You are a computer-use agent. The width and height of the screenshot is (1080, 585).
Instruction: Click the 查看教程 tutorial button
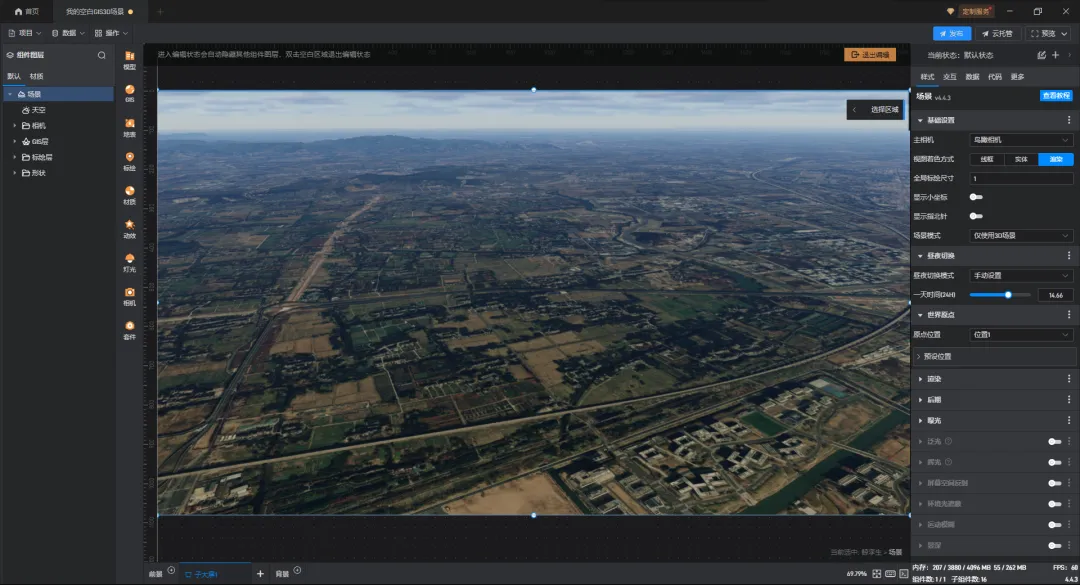pos(1056,96)
